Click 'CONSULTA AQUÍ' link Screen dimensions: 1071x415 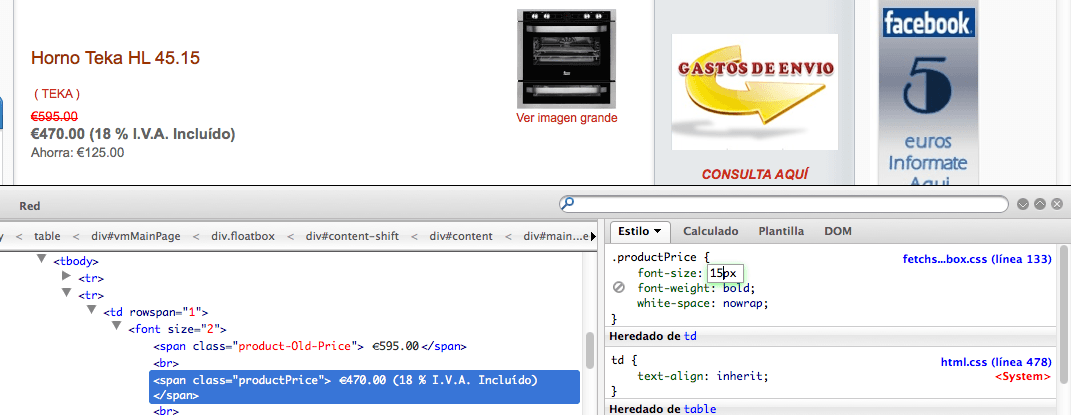pos(754,174)
